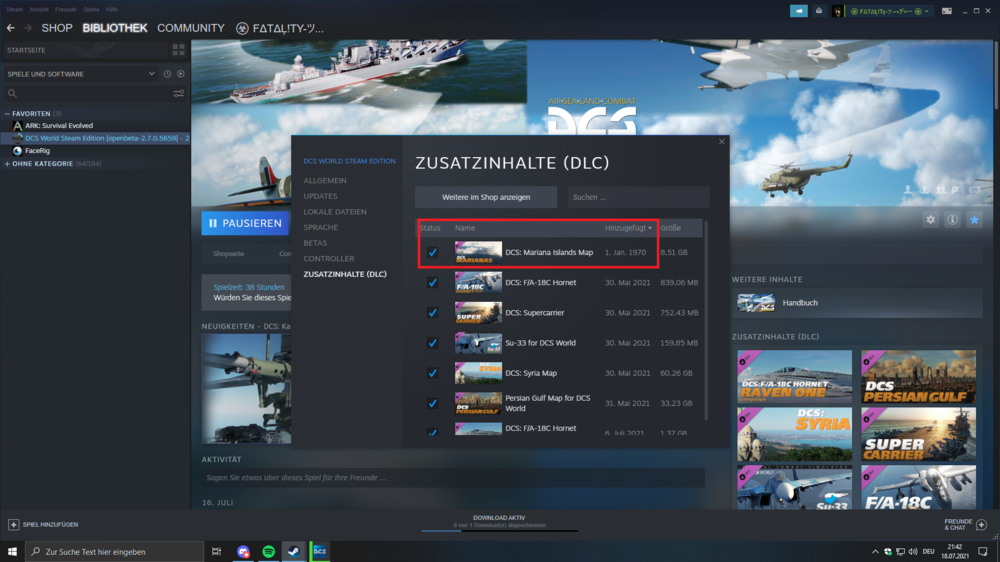Open advanced library filter options icon

coord(179,94)
